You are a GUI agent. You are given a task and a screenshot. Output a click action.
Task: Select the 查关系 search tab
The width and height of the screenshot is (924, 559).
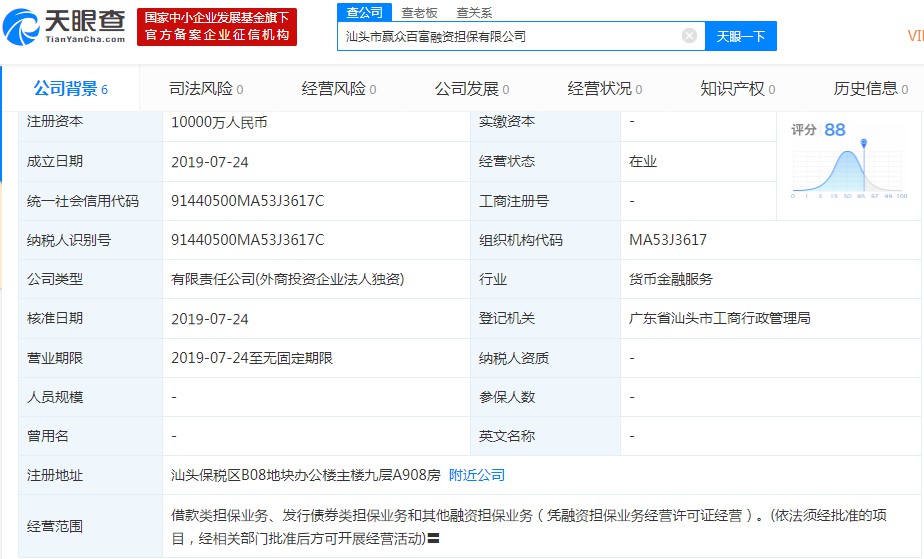click(474, 12)
